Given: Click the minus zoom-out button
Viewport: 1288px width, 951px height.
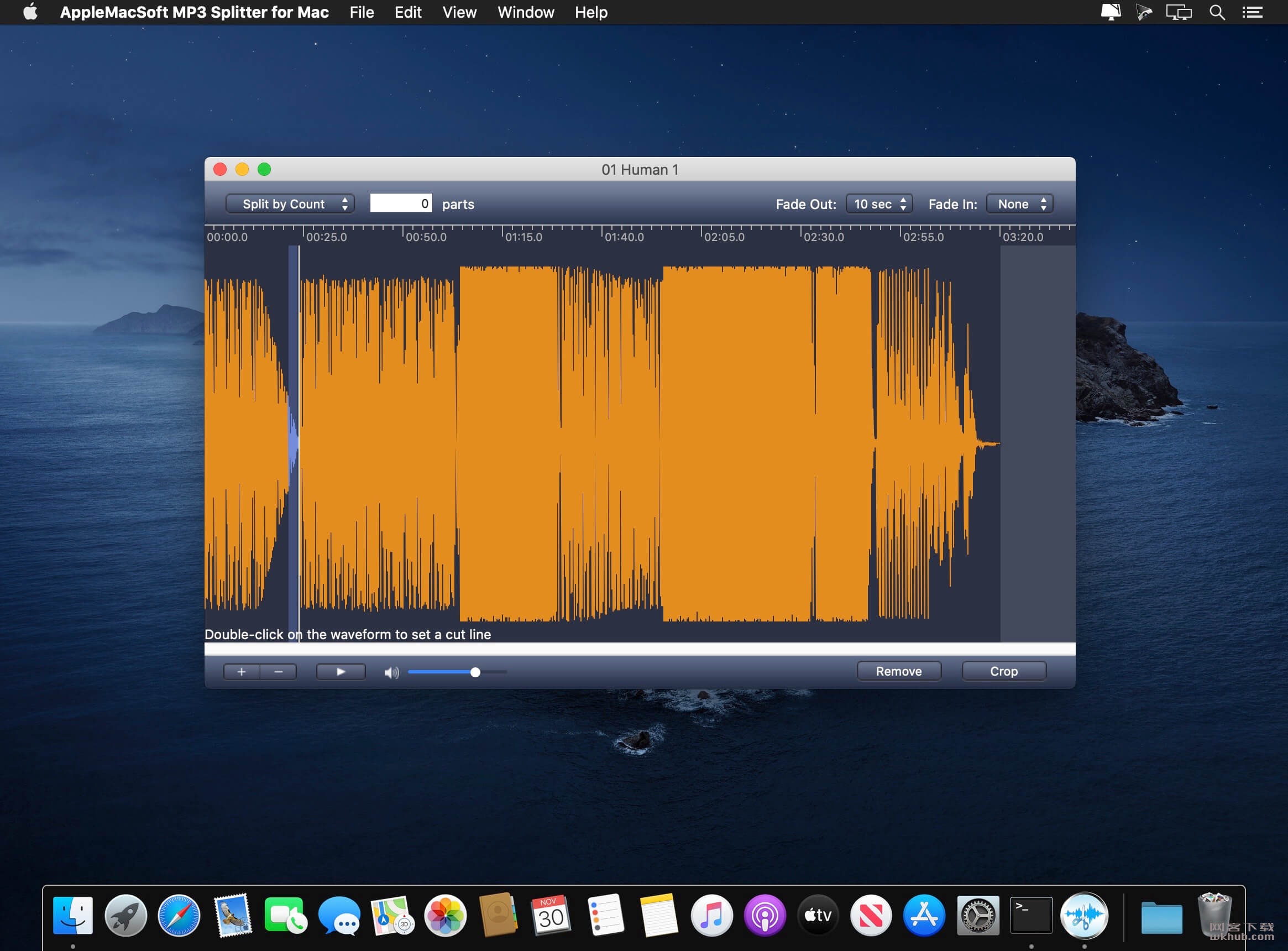Looking at the screenshot, I should point(279,672).
